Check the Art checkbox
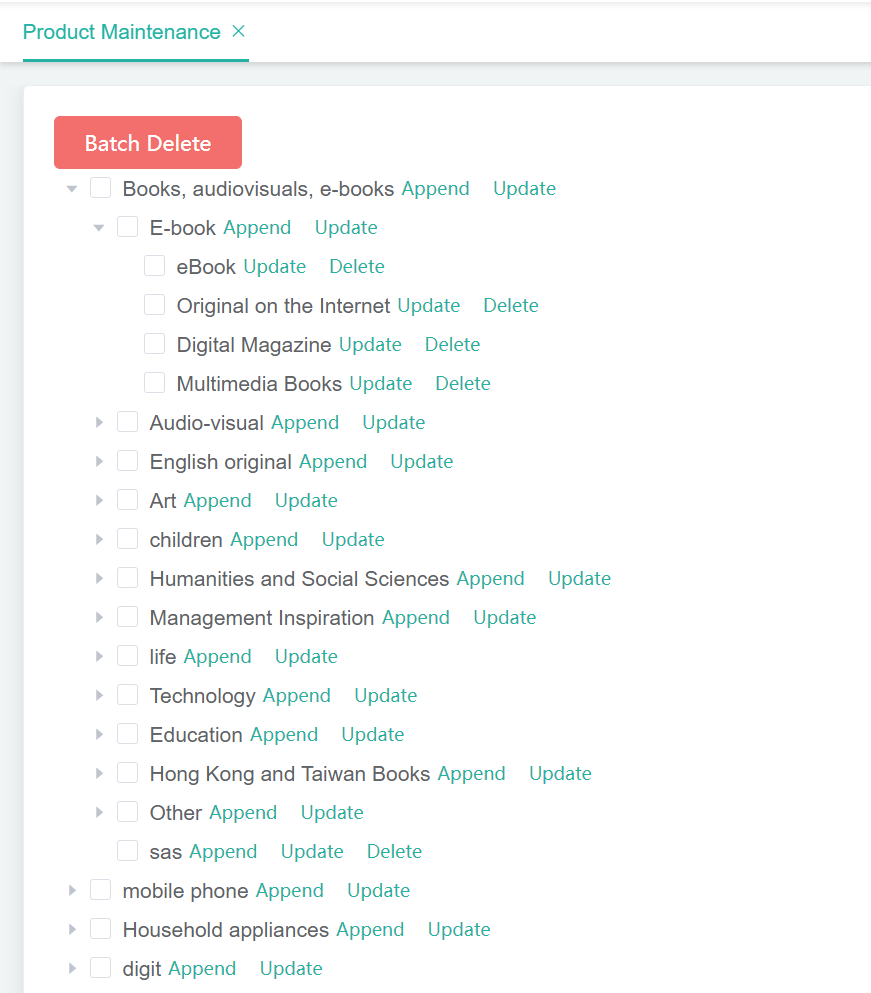871x993 pixels. pos(127,500)
